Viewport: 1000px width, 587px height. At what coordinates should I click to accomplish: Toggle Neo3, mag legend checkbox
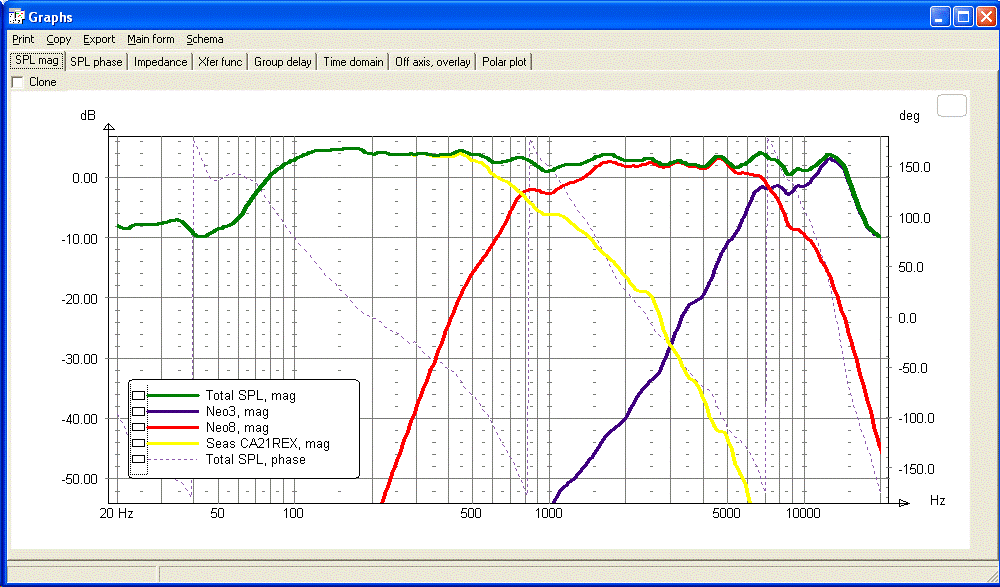[138, 412]
